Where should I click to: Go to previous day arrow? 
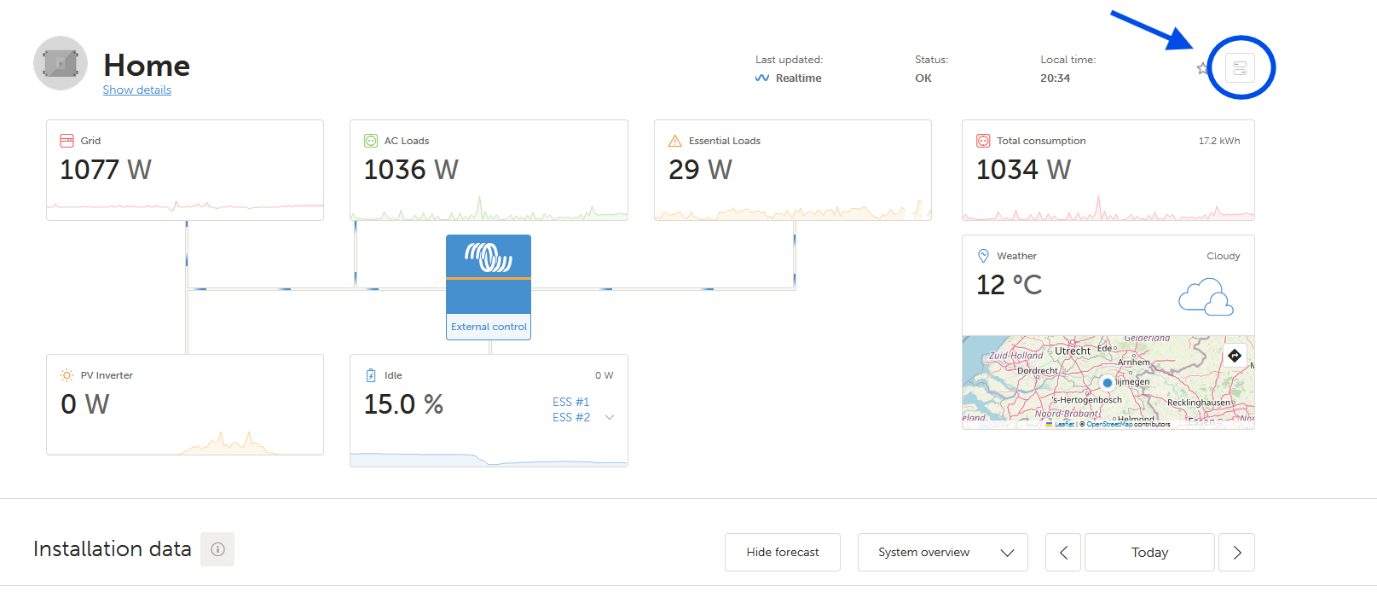tap(1063, 552)
